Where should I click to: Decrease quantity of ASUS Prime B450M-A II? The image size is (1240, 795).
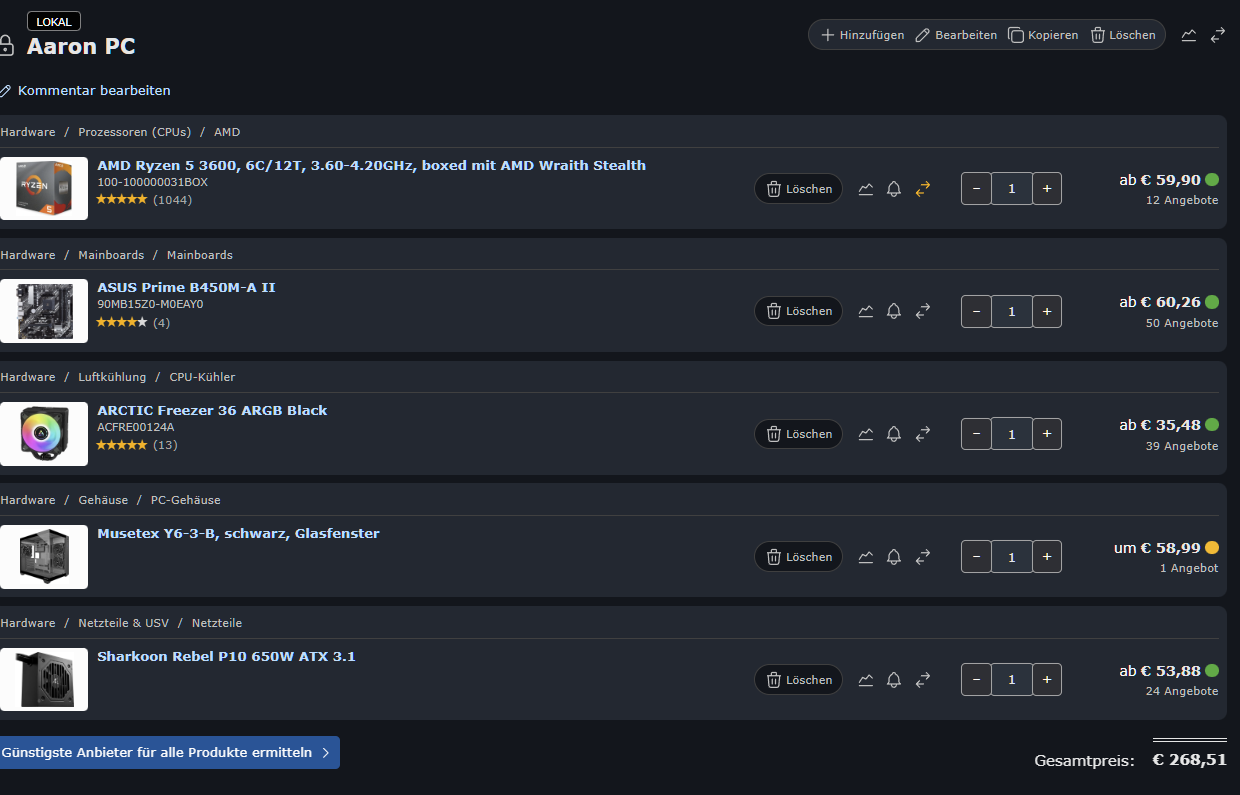(x=976, y=311)
